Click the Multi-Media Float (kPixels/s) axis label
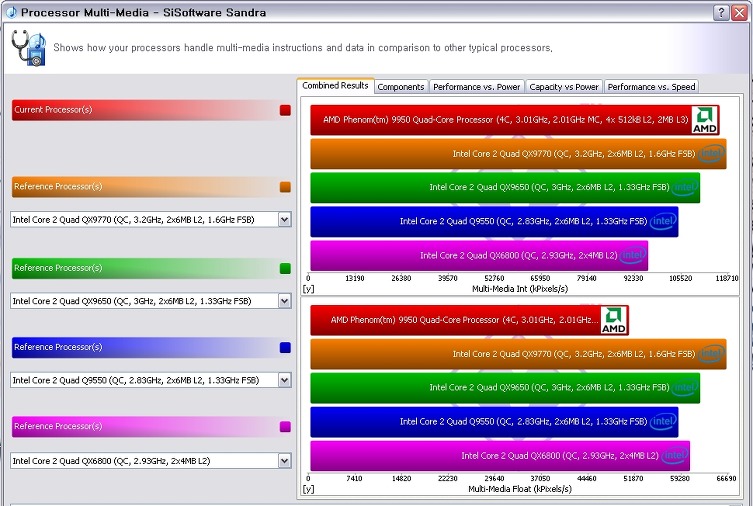 [520, 489]
